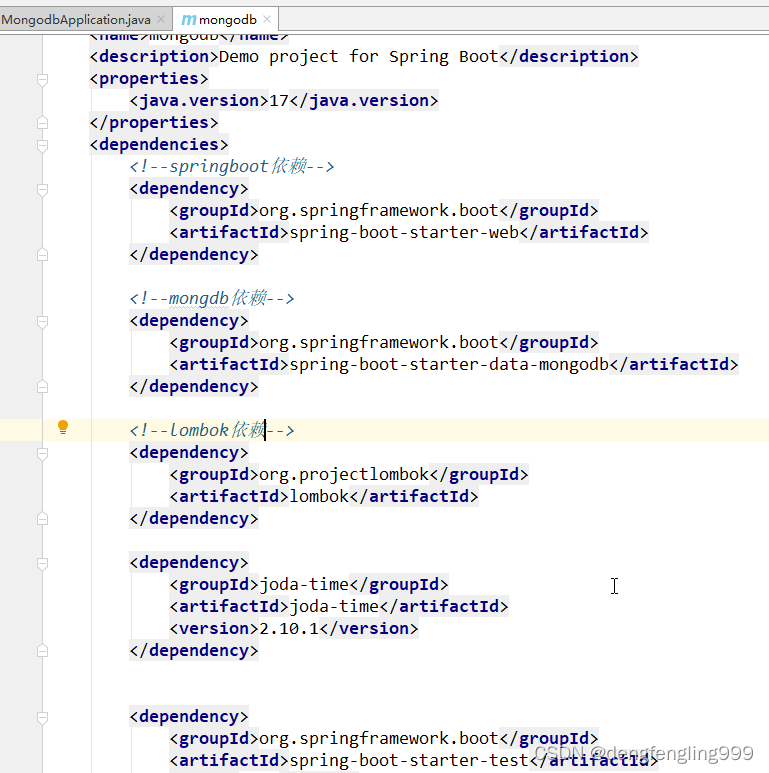769x773 pixels.
Task: Click groupId 'org.springframework.boot' in web dependency
Action: (x=379, y=211)
